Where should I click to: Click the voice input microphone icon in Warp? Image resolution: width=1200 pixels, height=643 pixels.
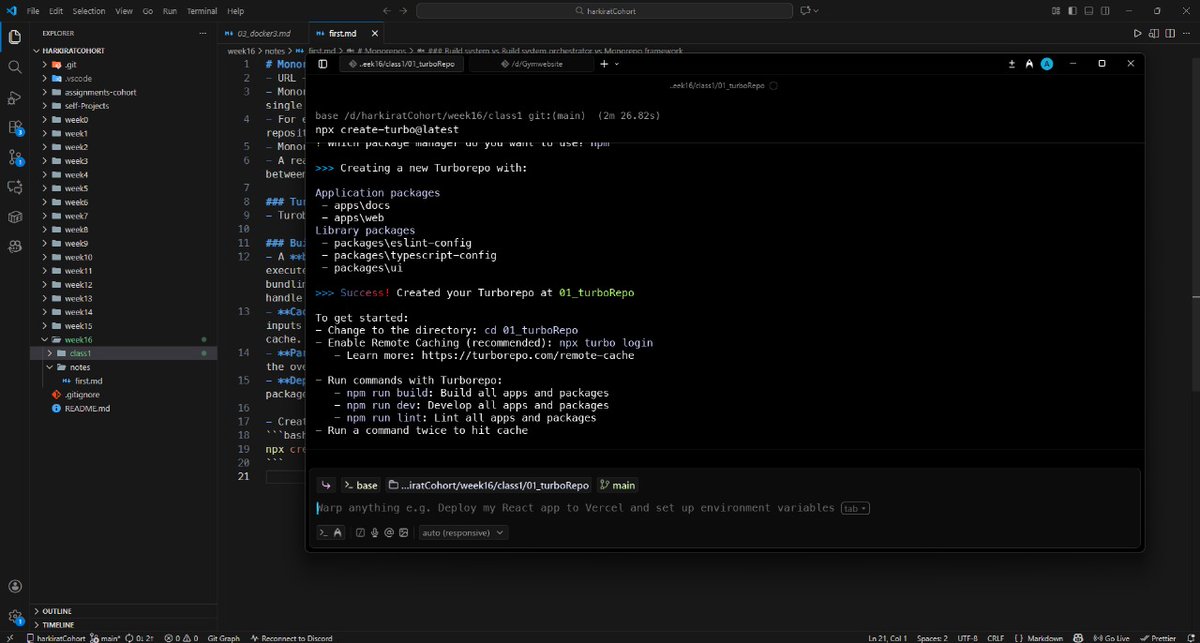374,533
